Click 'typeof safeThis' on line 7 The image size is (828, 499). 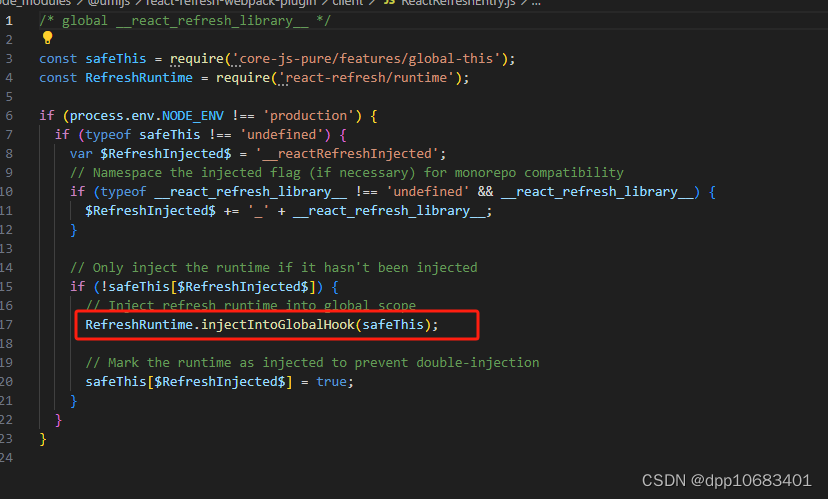[143, 135]
